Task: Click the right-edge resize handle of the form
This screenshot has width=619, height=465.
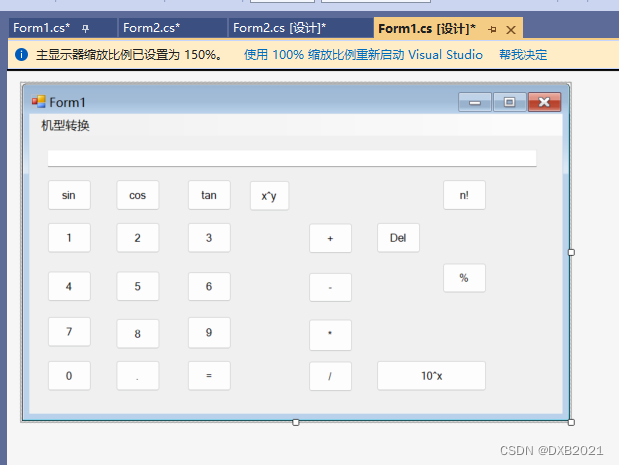Action: (571, 252)
